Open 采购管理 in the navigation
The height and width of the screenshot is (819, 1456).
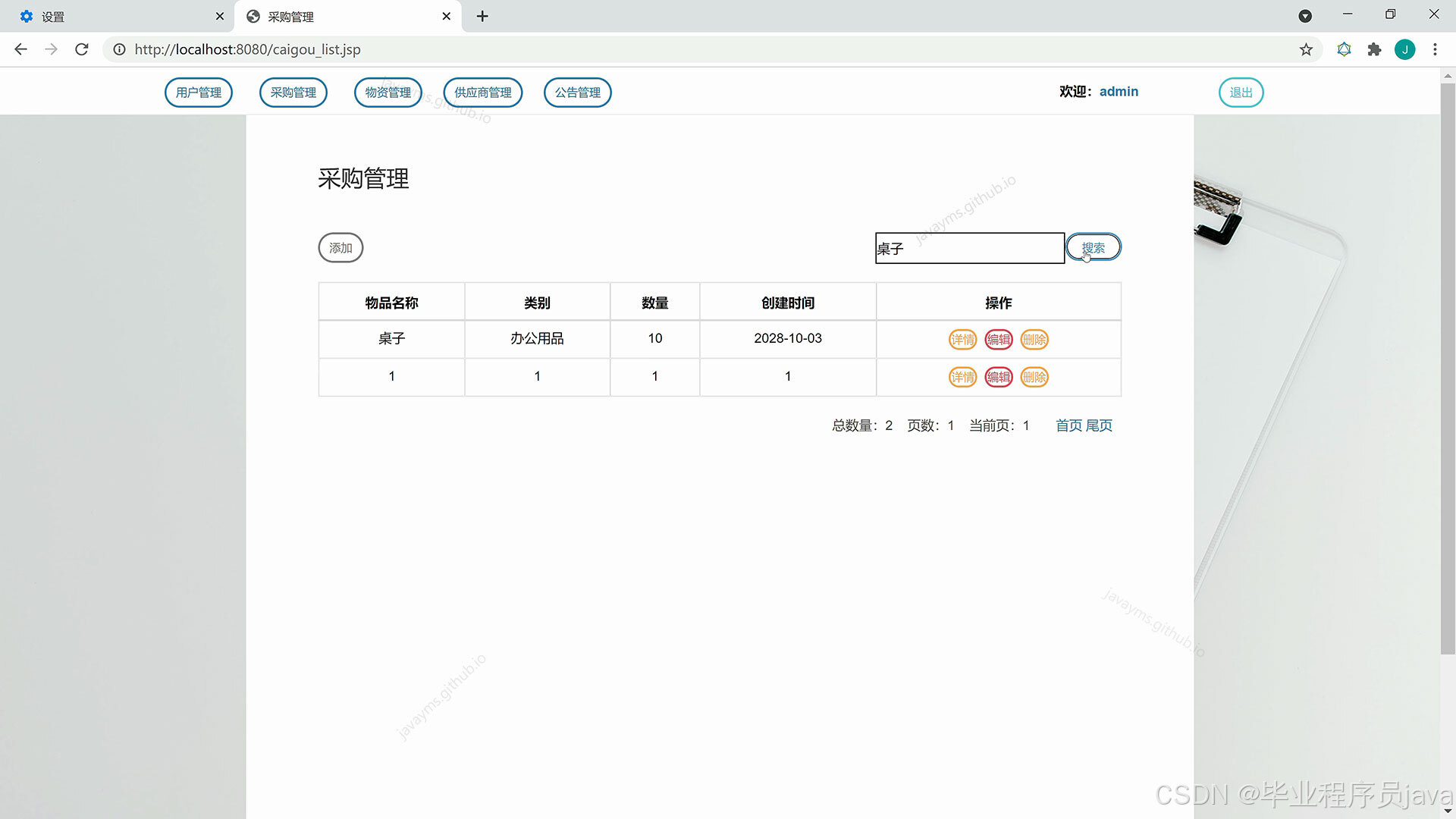click(x=293, y=93)
